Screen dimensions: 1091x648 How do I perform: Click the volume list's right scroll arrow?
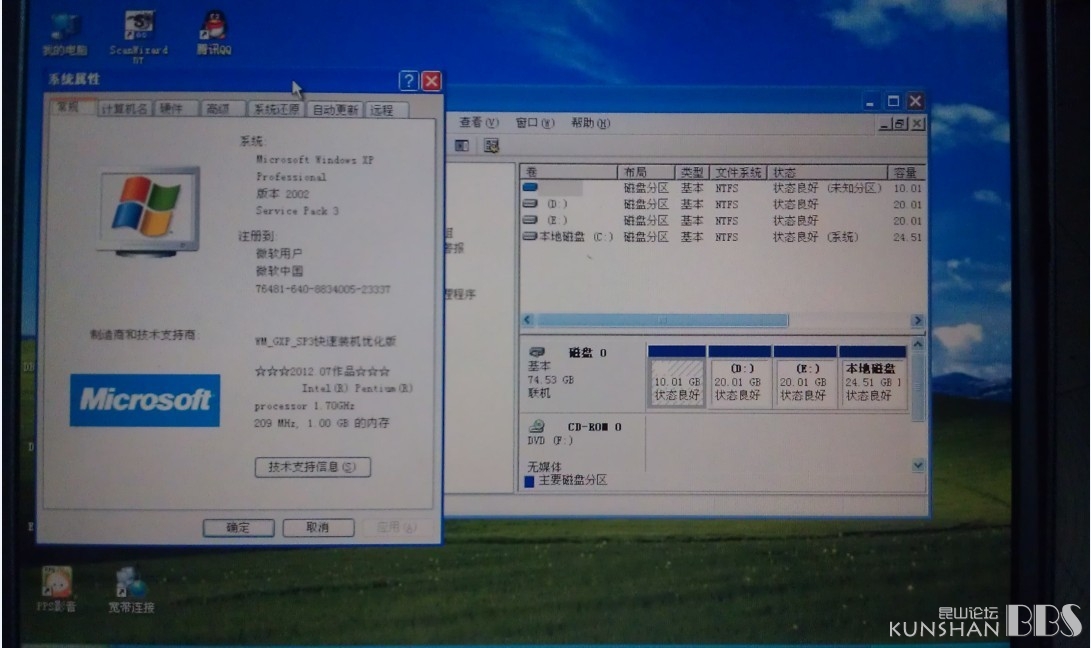pos(917,320)
